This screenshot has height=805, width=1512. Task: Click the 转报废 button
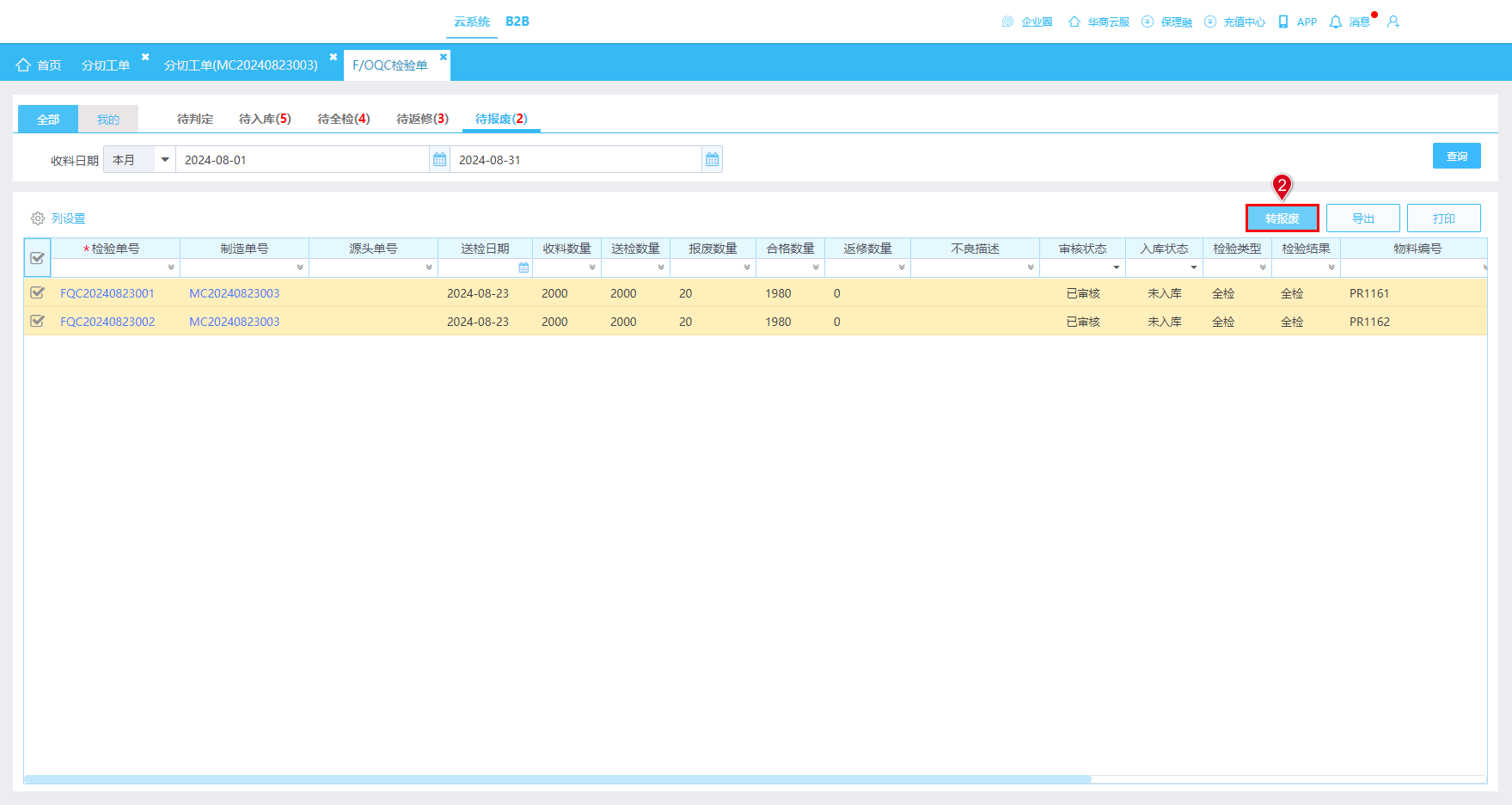(x=1282, y=218)
